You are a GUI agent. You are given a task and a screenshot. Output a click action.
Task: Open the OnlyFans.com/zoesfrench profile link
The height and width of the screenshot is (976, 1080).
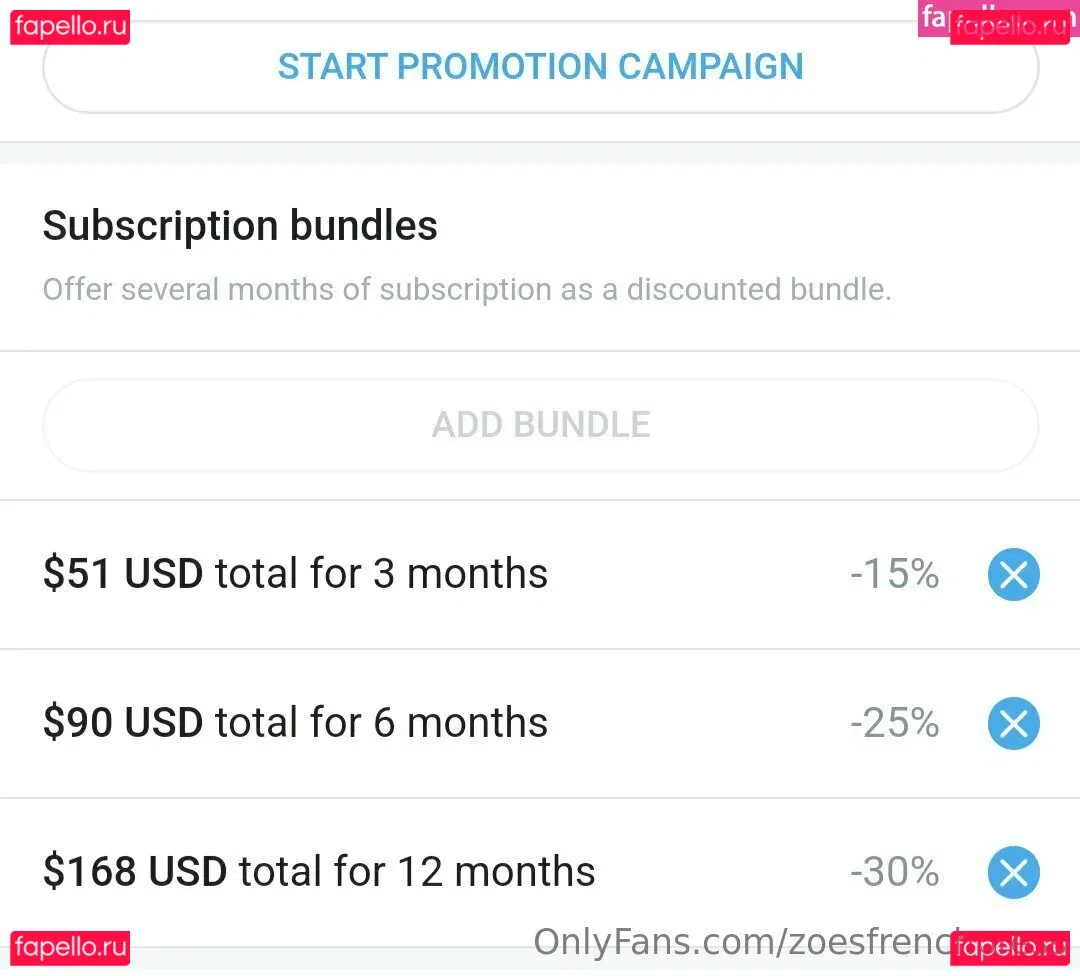coord(740,942)
